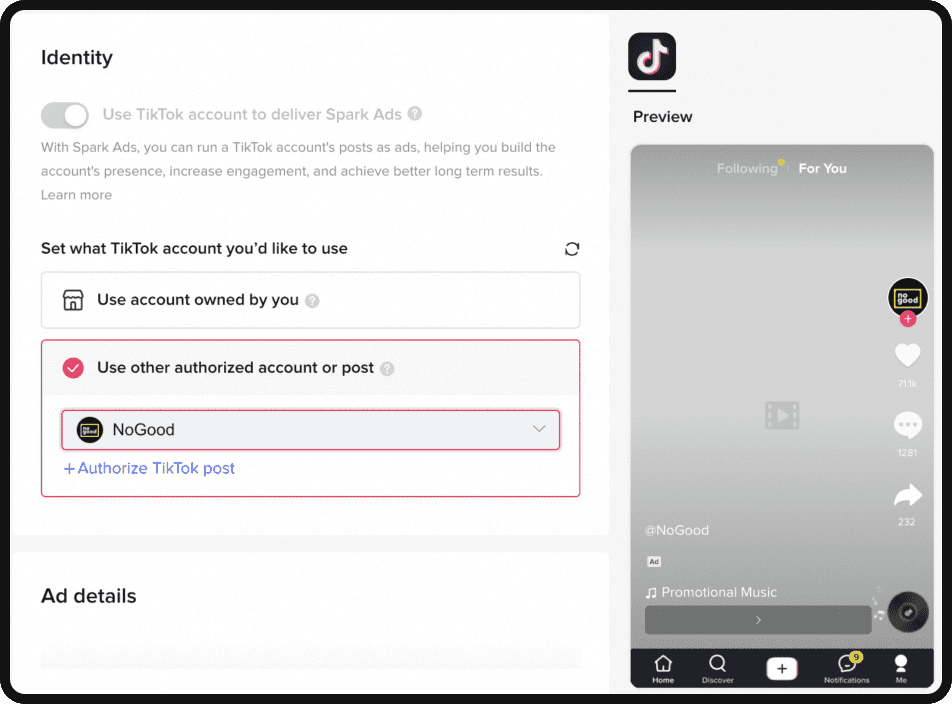Open the Learn more link
The width and height of the screenshot is (952, 704).
coord(76,195)
